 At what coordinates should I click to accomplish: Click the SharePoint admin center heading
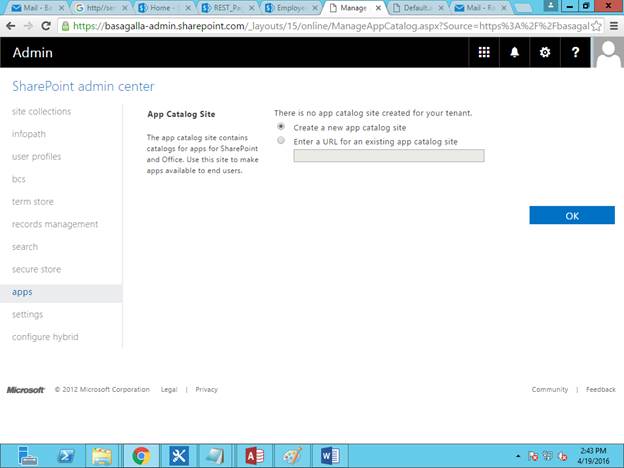click(x=83, y=86)
